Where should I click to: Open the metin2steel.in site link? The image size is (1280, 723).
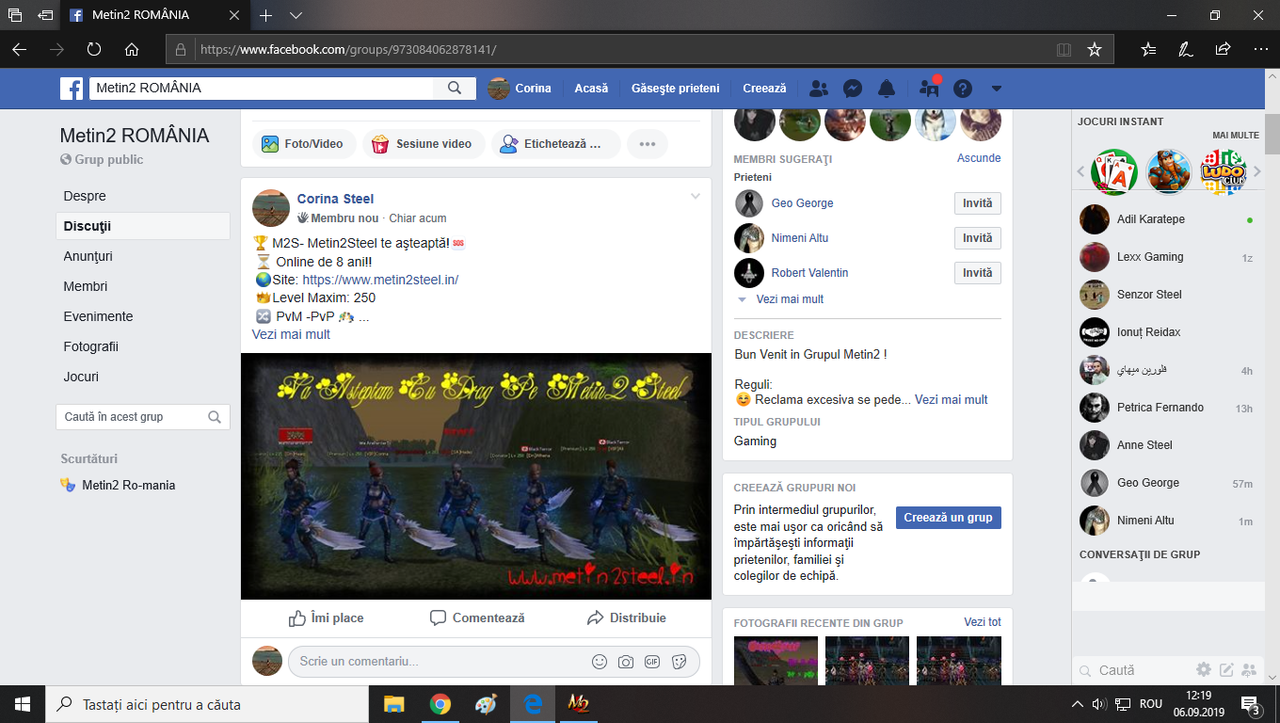tap(380, 280)
